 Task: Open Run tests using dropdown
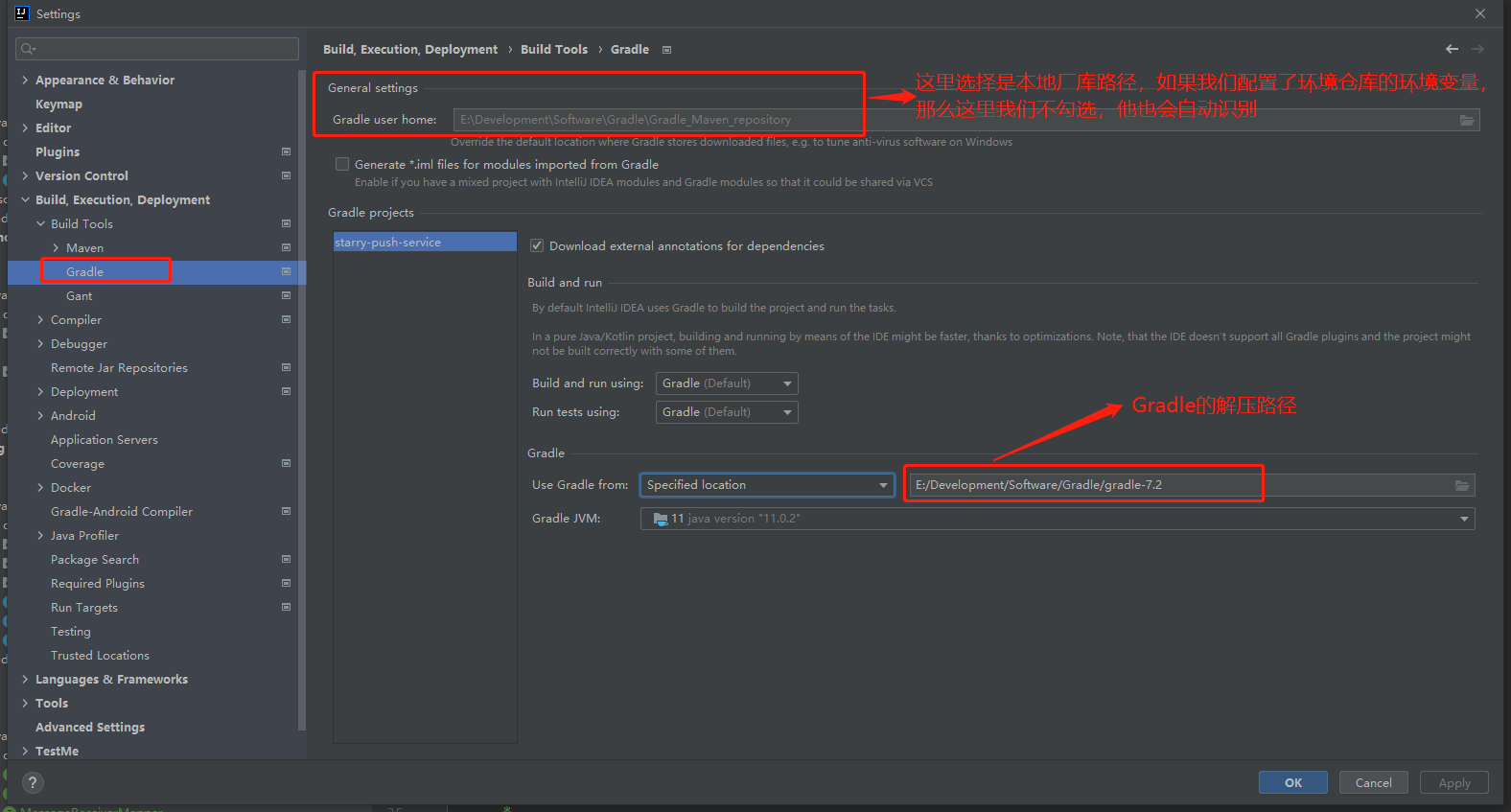pos(727,412)
